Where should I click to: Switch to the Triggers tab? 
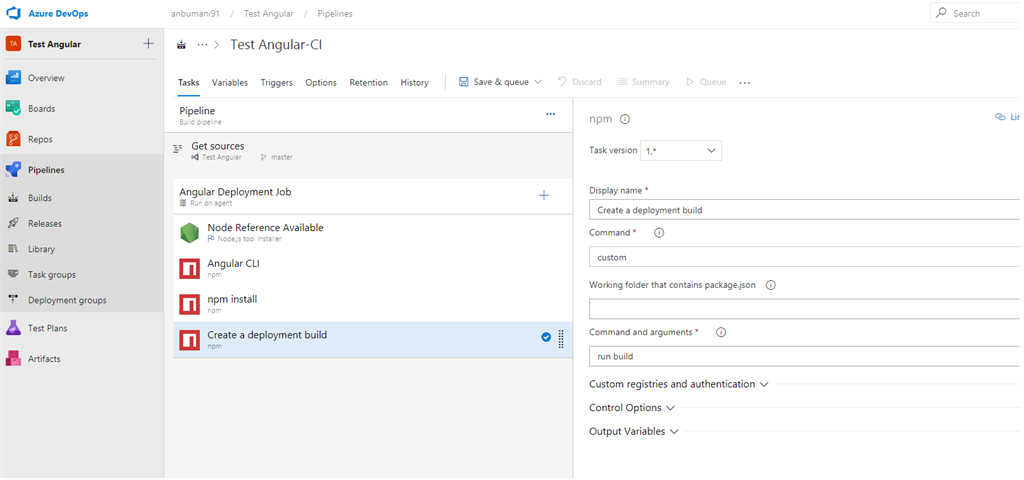coord(277,82)
